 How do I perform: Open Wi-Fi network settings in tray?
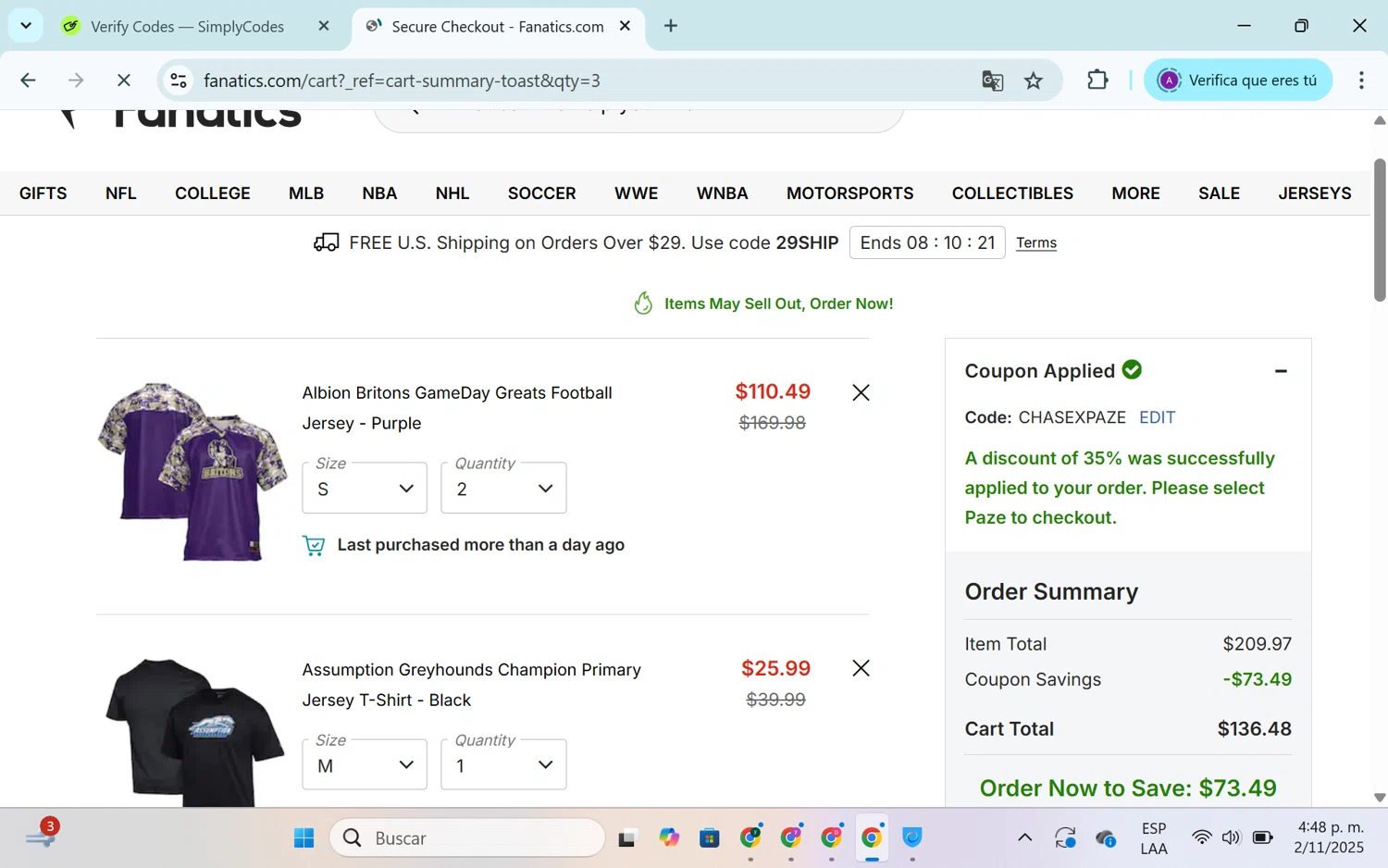pos(1201,838)
